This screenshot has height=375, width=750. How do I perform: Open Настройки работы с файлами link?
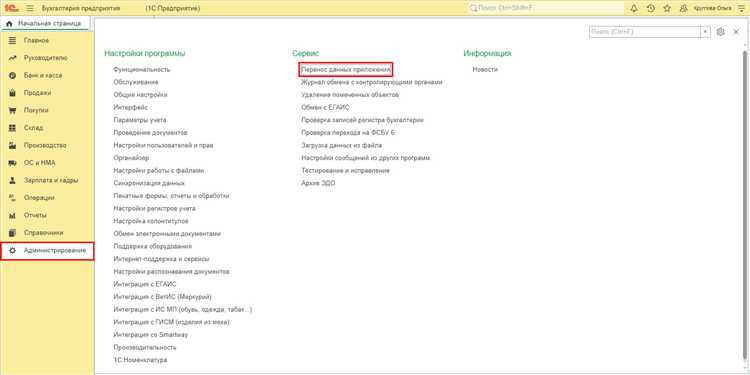coord(159,170)
